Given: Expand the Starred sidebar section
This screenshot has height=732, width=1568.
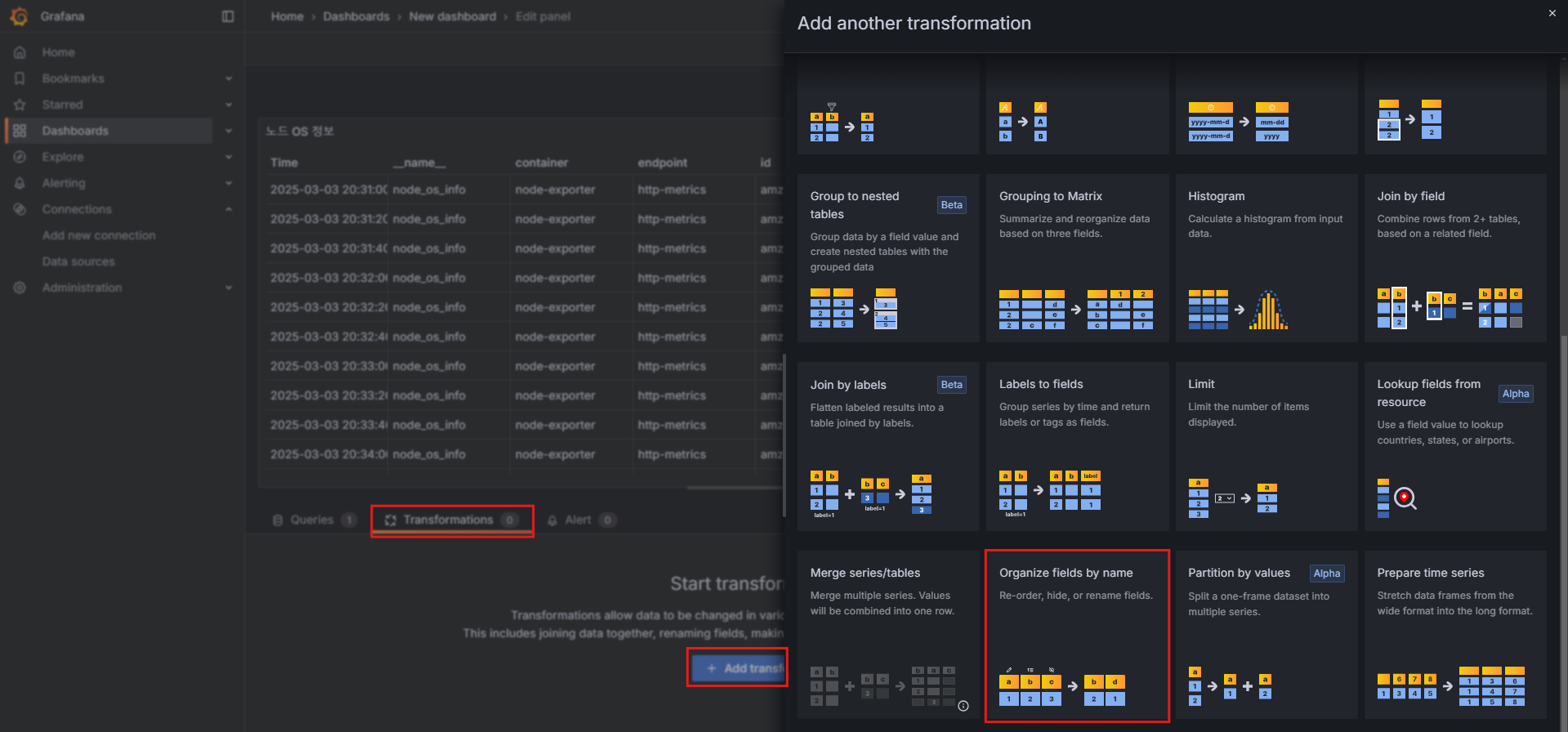Looking at the screenshot, I should [229, 105].
